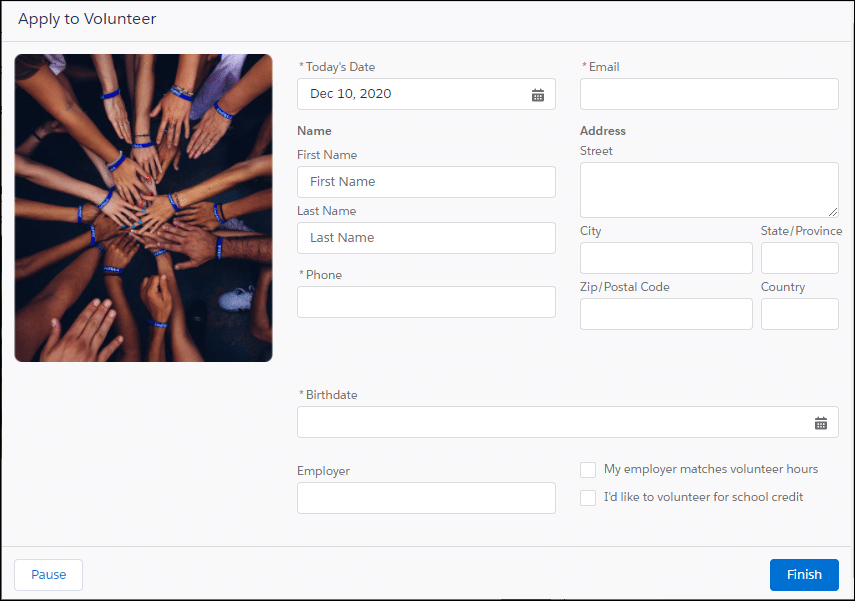This screenshot has height=601, width=855.
Task: Click the Name section label
Action: 314,131
